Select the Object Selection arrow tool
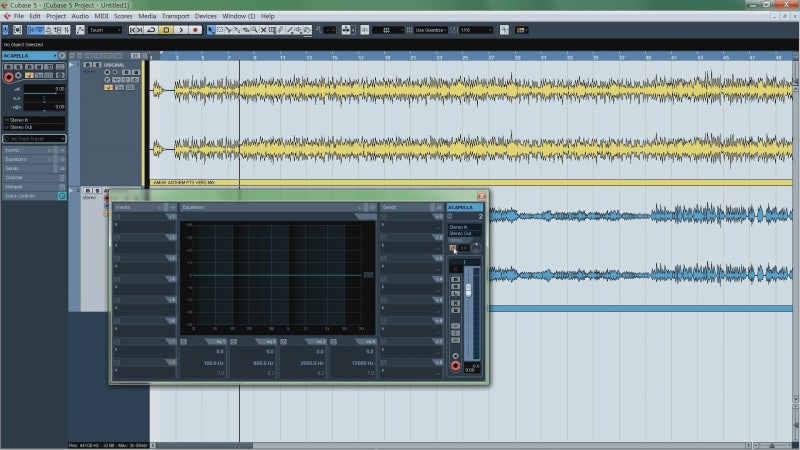Viewport: 800px width, 450px height. click(211, 30)
